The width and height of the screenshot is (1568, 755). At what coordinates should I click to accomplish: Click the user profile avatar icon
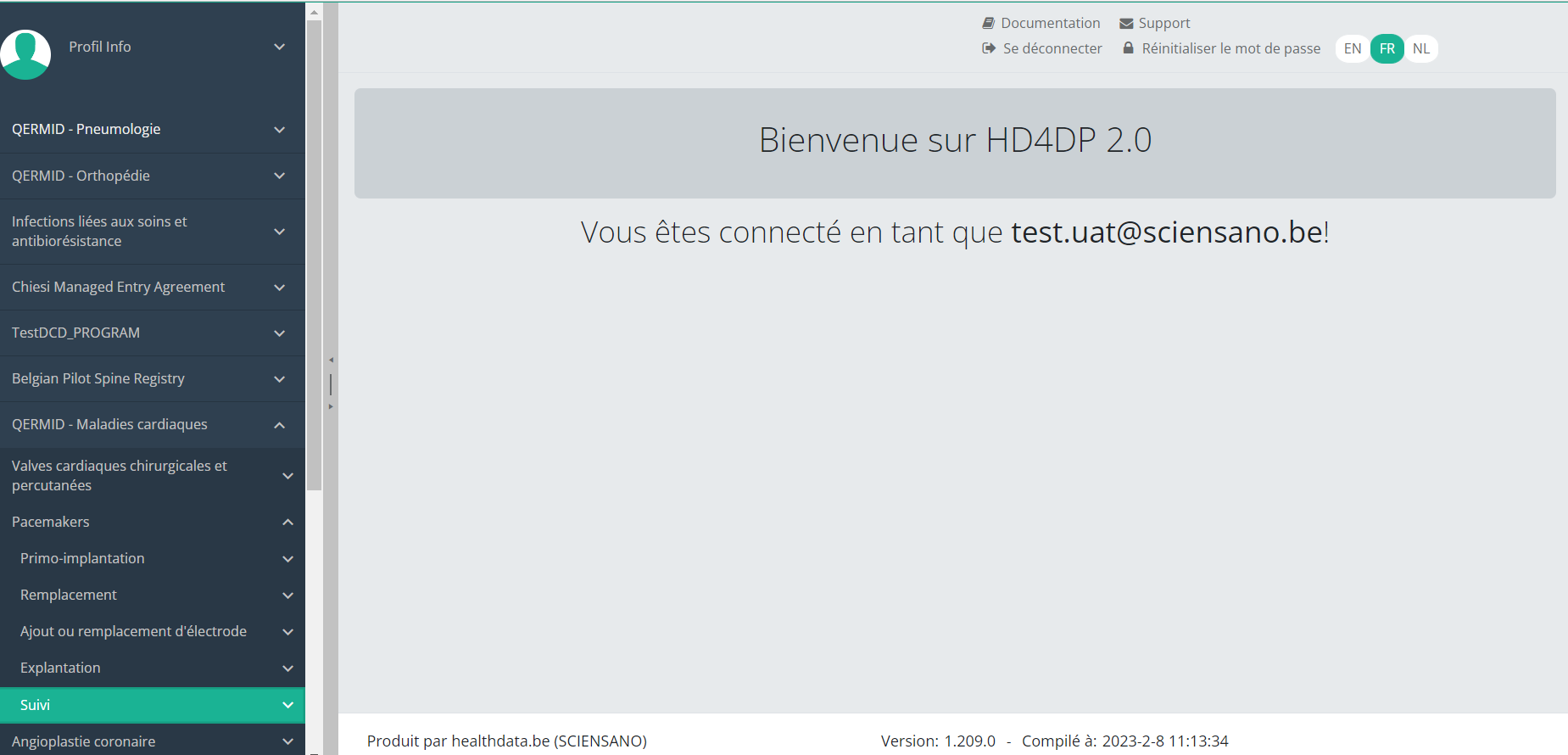26,54
